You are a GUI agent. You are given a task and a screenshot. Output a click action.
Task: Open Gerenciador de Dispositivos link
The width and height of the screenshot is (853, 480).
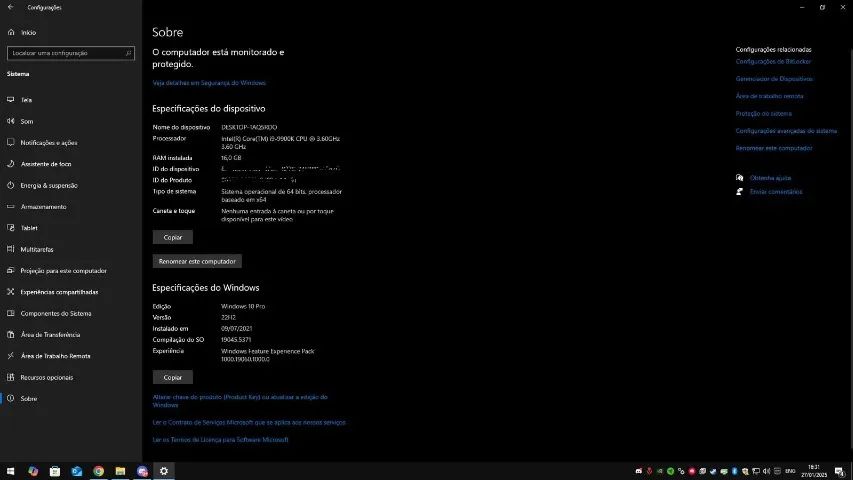tap(774, 79)
